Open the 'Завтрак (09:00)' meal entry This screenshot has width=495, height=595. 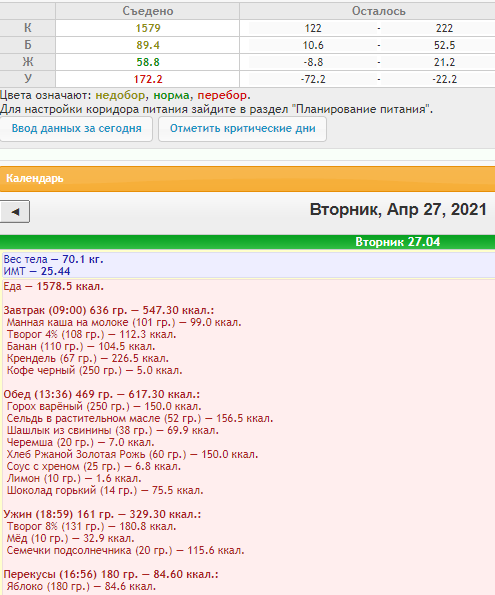[x=109, y=310]
